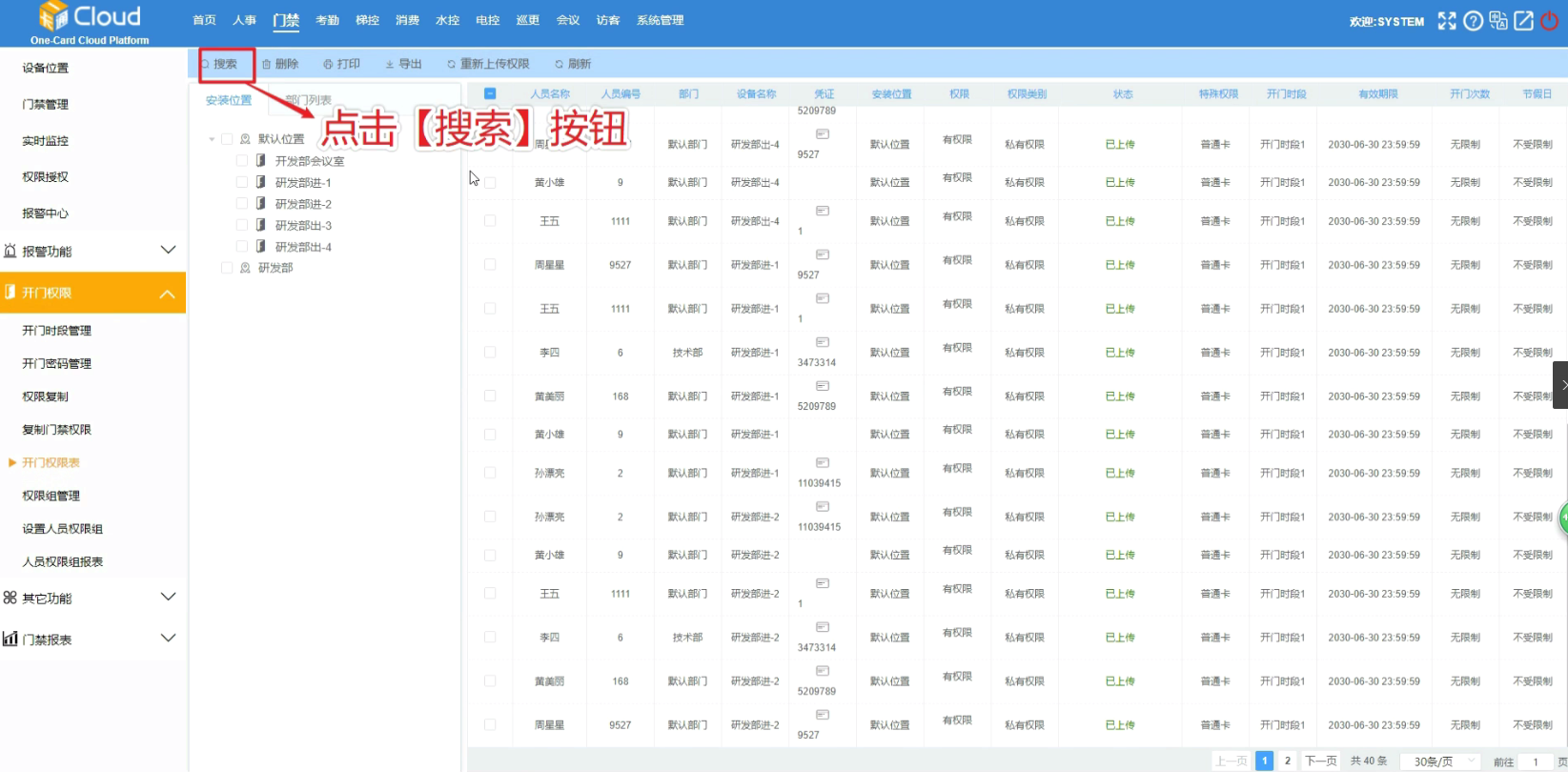This screenshot has height=772, width=1568.
Task: Click the language translation icon
Action: [1498, 21]
